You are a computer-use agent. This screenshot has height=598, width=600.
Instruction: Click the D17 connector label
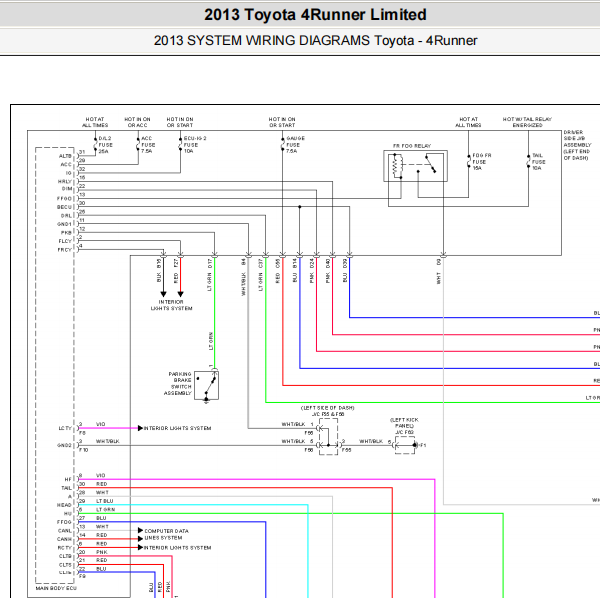click(x=210, y=263)
